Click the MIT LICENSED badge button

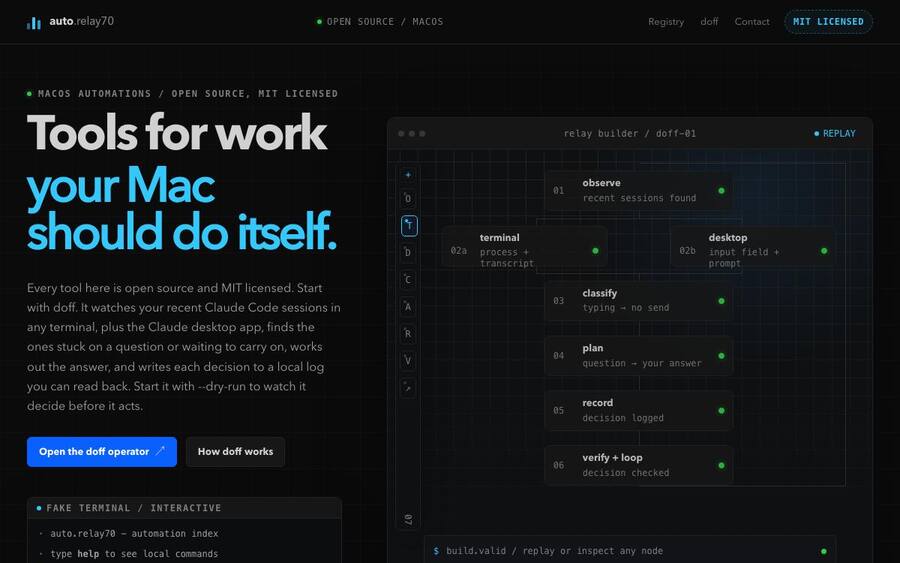coord(828,22)
